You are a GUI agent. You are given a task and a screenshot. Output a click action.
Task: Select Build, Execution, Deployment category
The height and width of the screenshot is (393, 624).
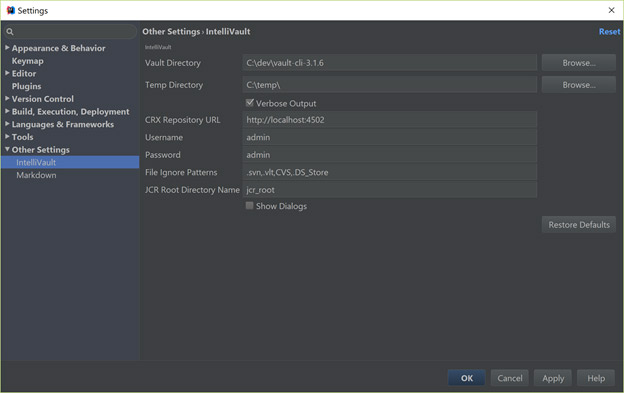pos(70,112)
